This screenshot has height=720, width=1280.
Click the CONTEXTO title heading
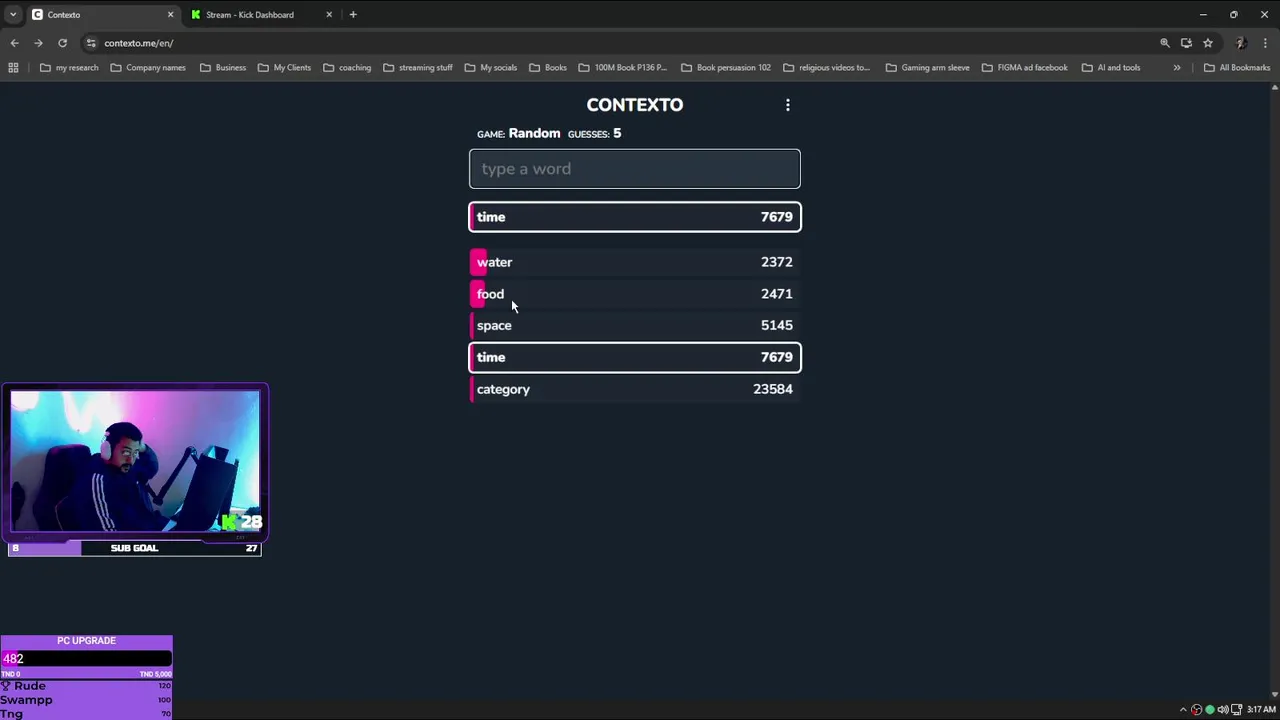point(635,105)
